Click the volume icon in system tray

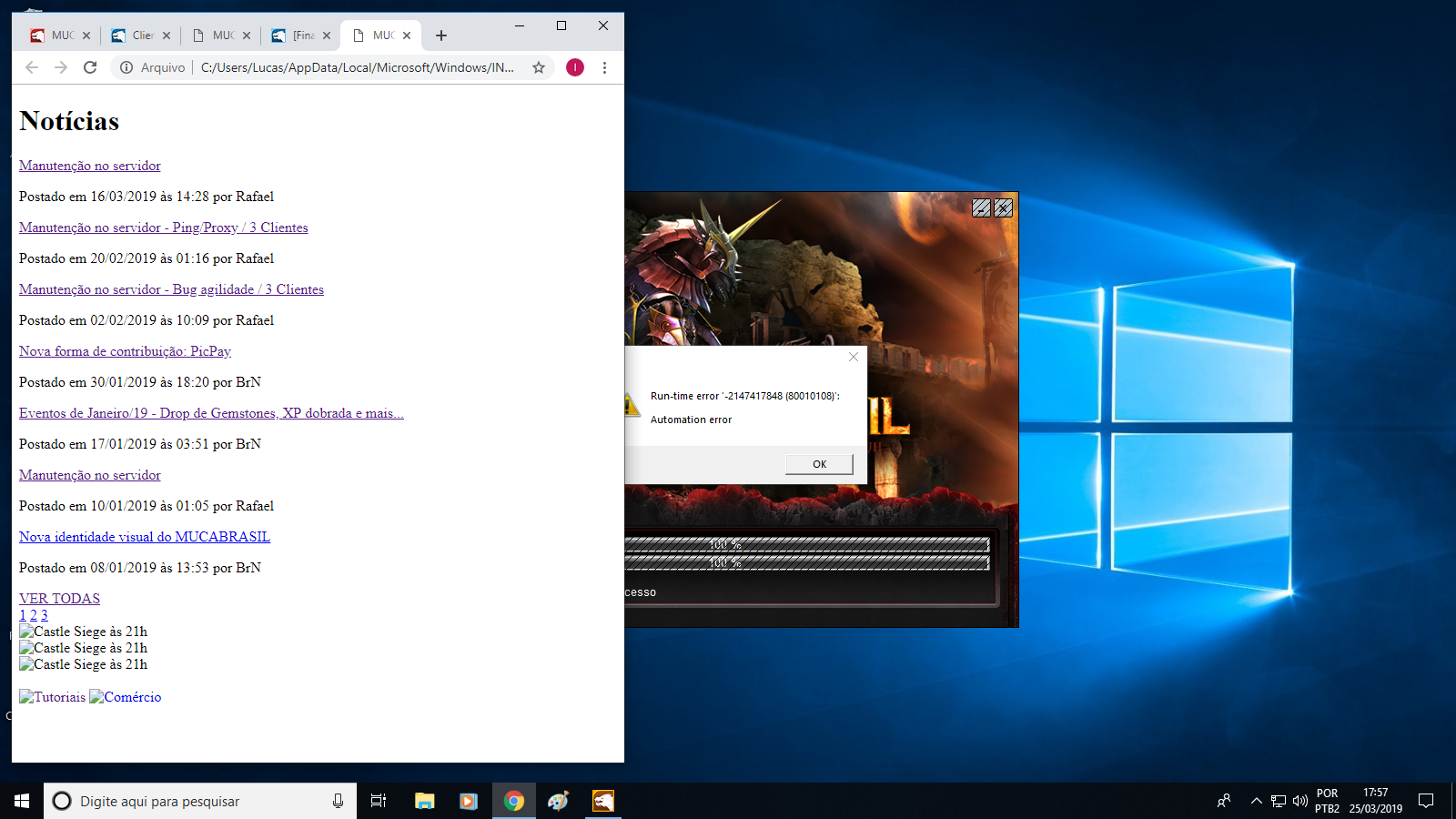pyautogui.click(x=1299, y=801)
